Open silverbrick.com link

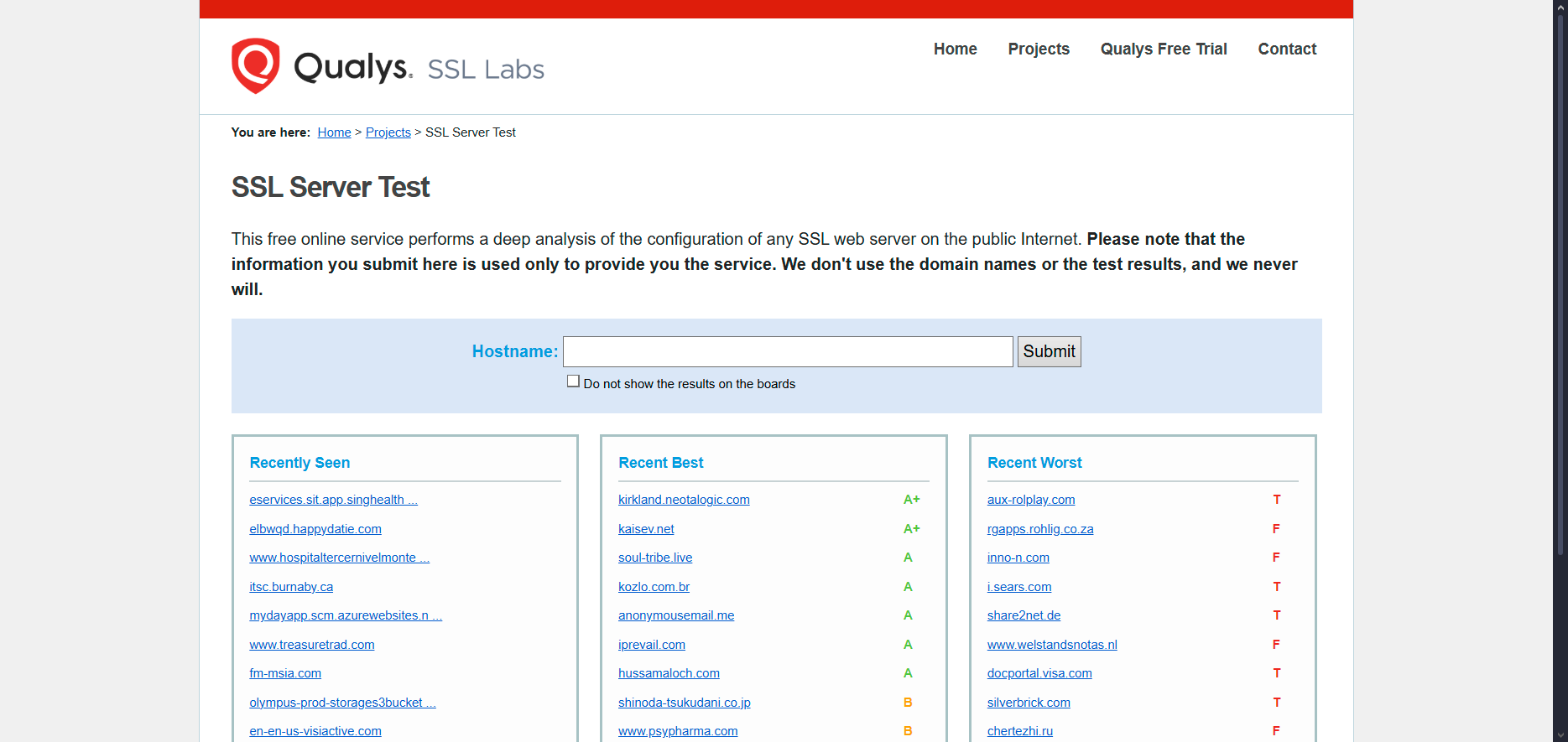click(1029, 703)
